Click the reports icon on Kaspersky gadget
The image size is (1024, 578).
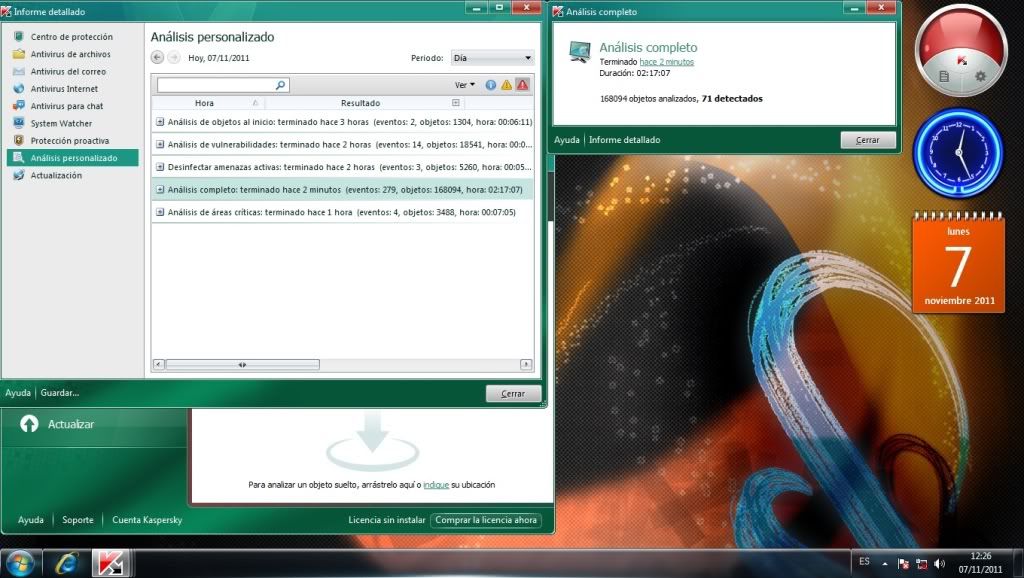[944, 76]
